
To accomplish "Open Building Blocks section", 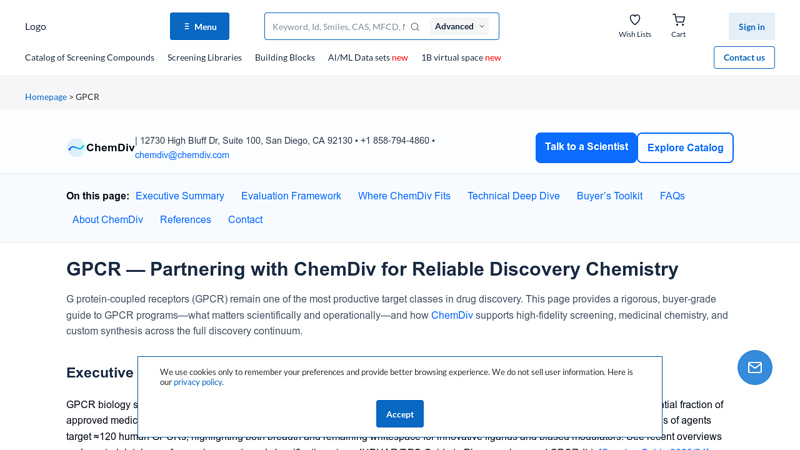I will pyautogui.click(x=285, y=58).
